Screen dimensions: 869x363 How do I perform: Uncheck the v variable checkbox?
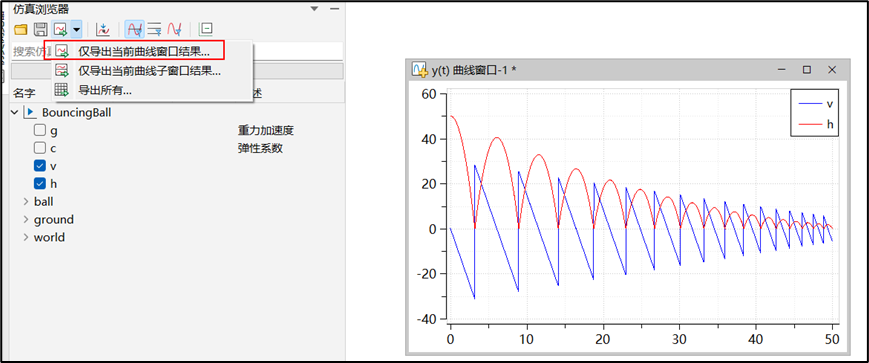39,166
